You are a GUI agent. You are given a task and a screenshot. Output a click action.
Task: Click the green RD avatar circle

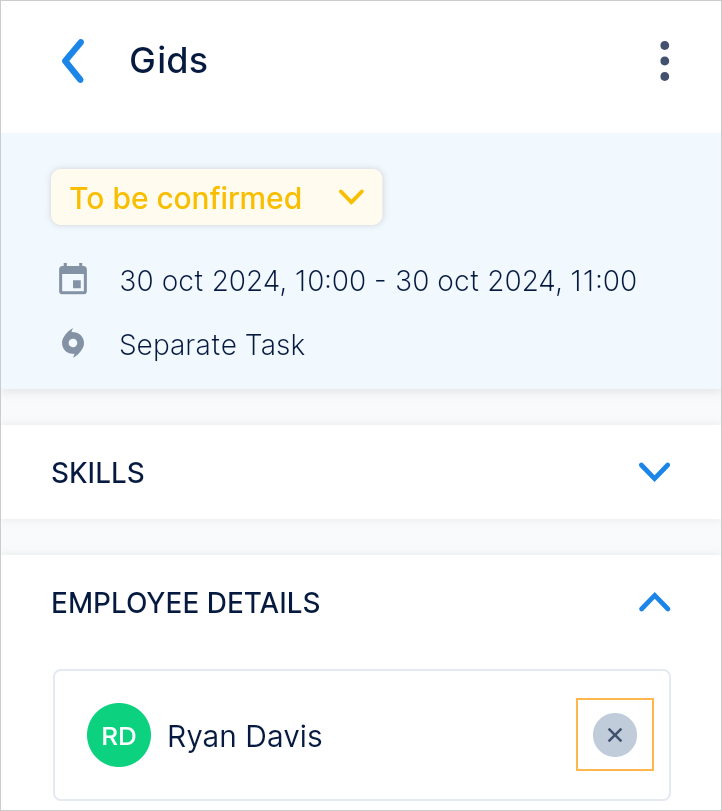point(118,736)
